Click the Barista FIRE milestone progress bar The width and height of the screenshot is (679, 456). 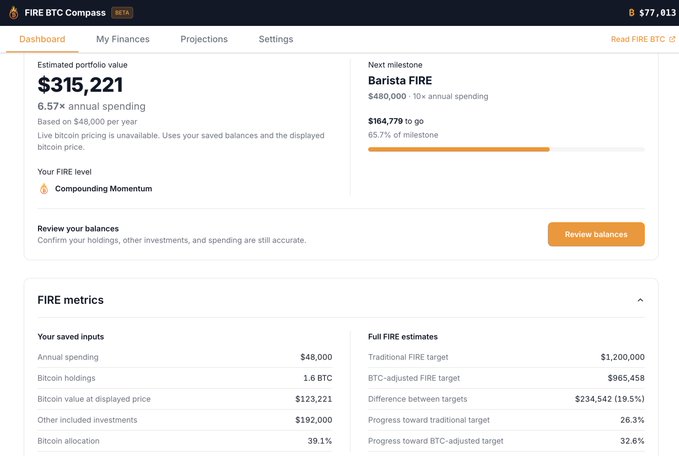coord(506,149)
